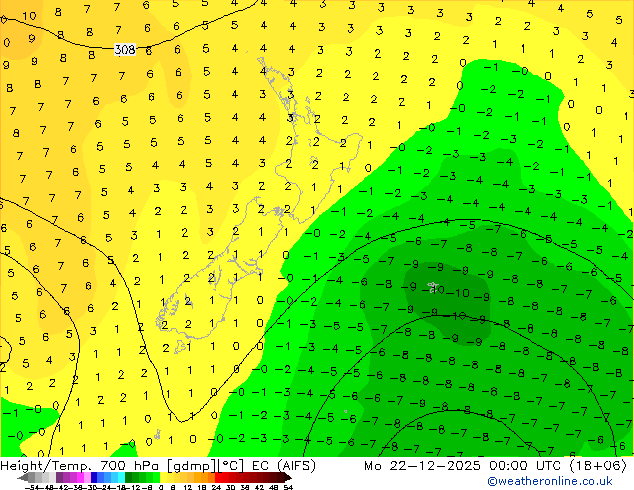This screenshot has width=634, height=490.
Task: Click the '[gdmp]' unit label in the title
Action: click(x=191, y=466)
